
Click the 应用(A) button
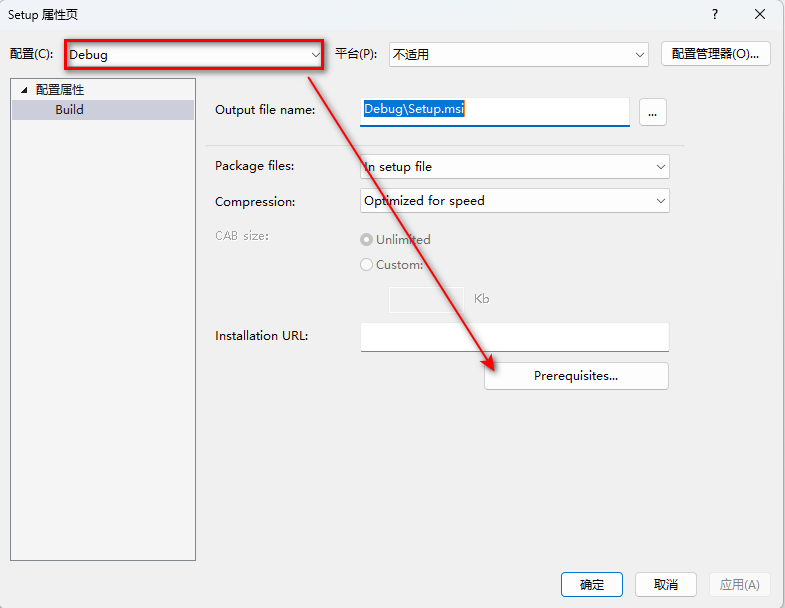click(739, 584)
